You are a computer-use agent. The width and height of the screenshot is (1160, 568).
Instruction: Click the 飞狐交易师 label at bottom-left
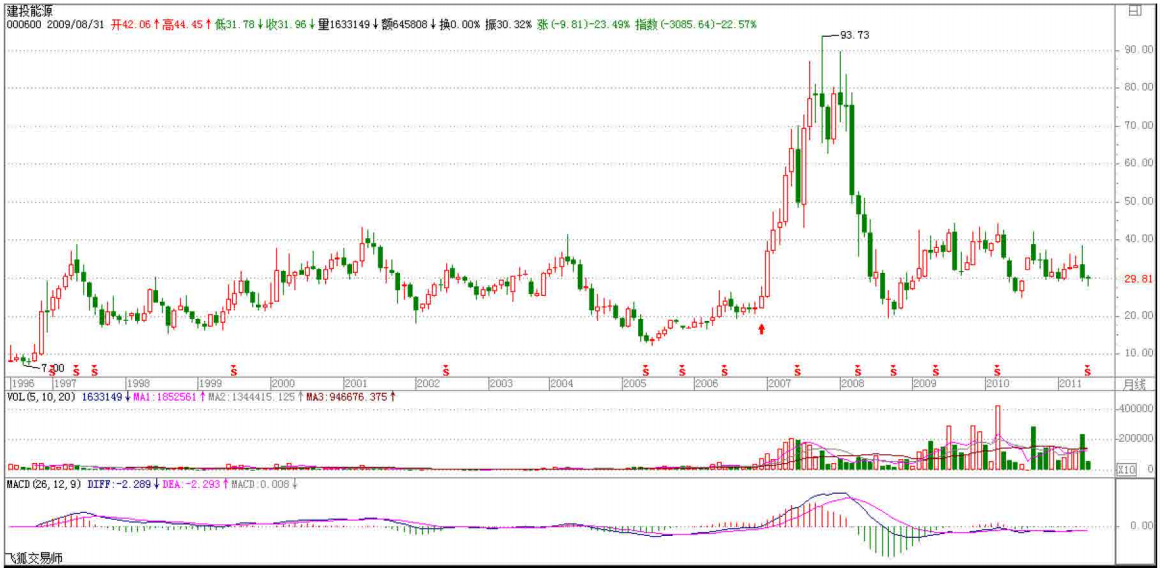(33, 558)
